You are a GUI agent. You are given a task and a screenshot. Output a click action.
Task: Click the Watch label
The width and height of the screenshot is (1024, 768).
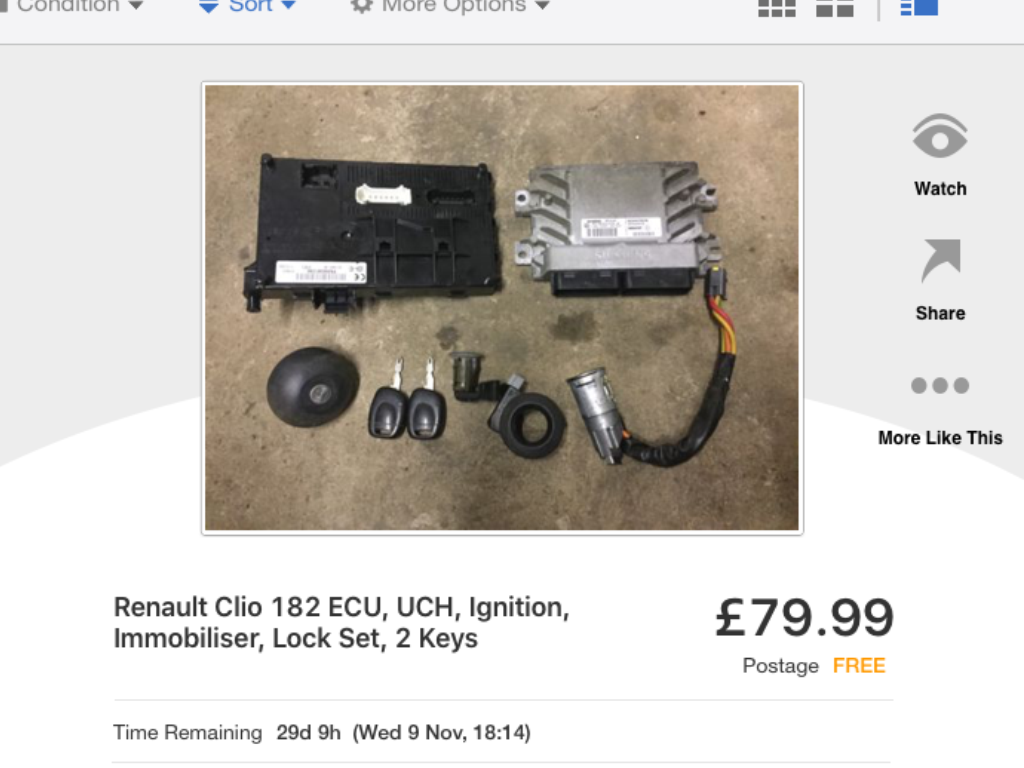(x=940, y=189)
